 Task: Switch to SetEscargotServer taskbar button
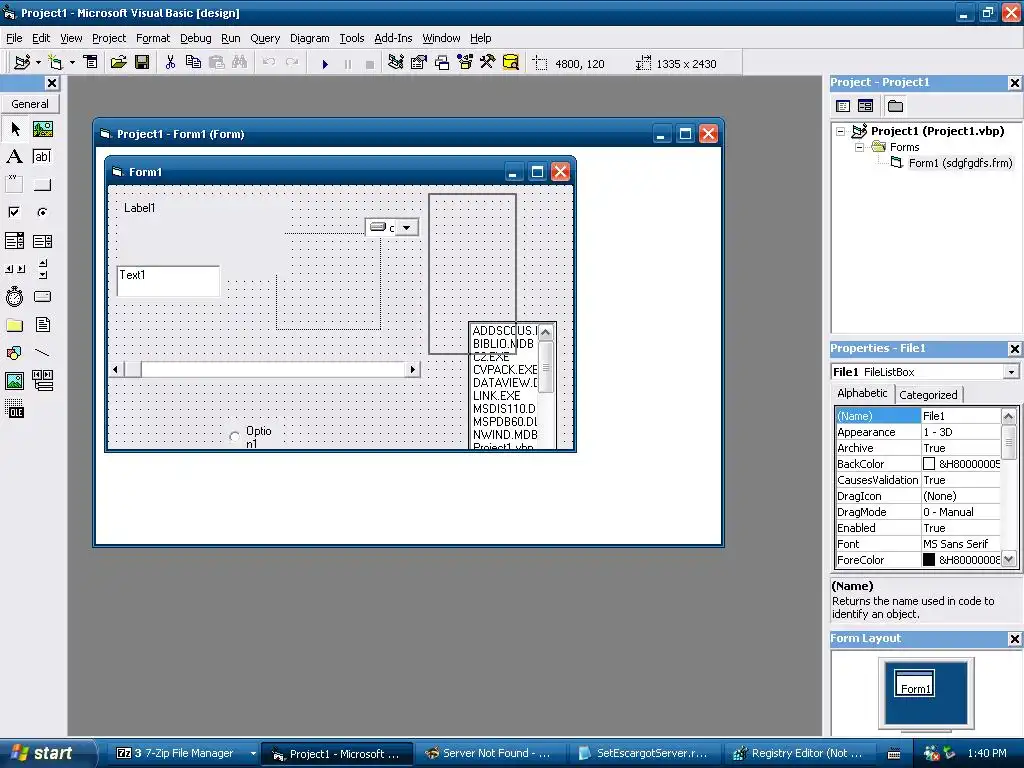[645, 753]
